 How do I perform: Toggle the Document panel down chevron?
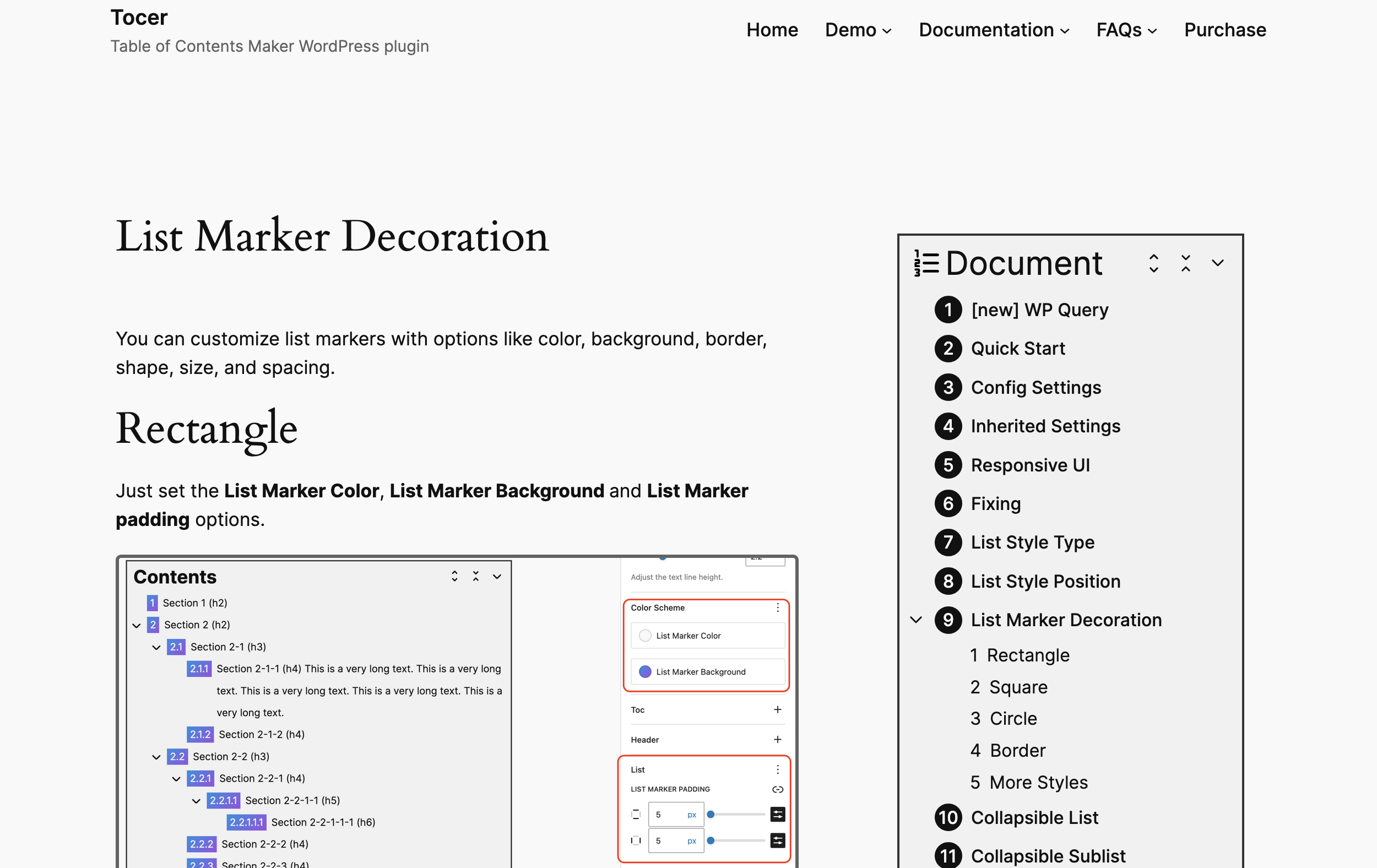pyautogui.click(x=1217, y=263)
